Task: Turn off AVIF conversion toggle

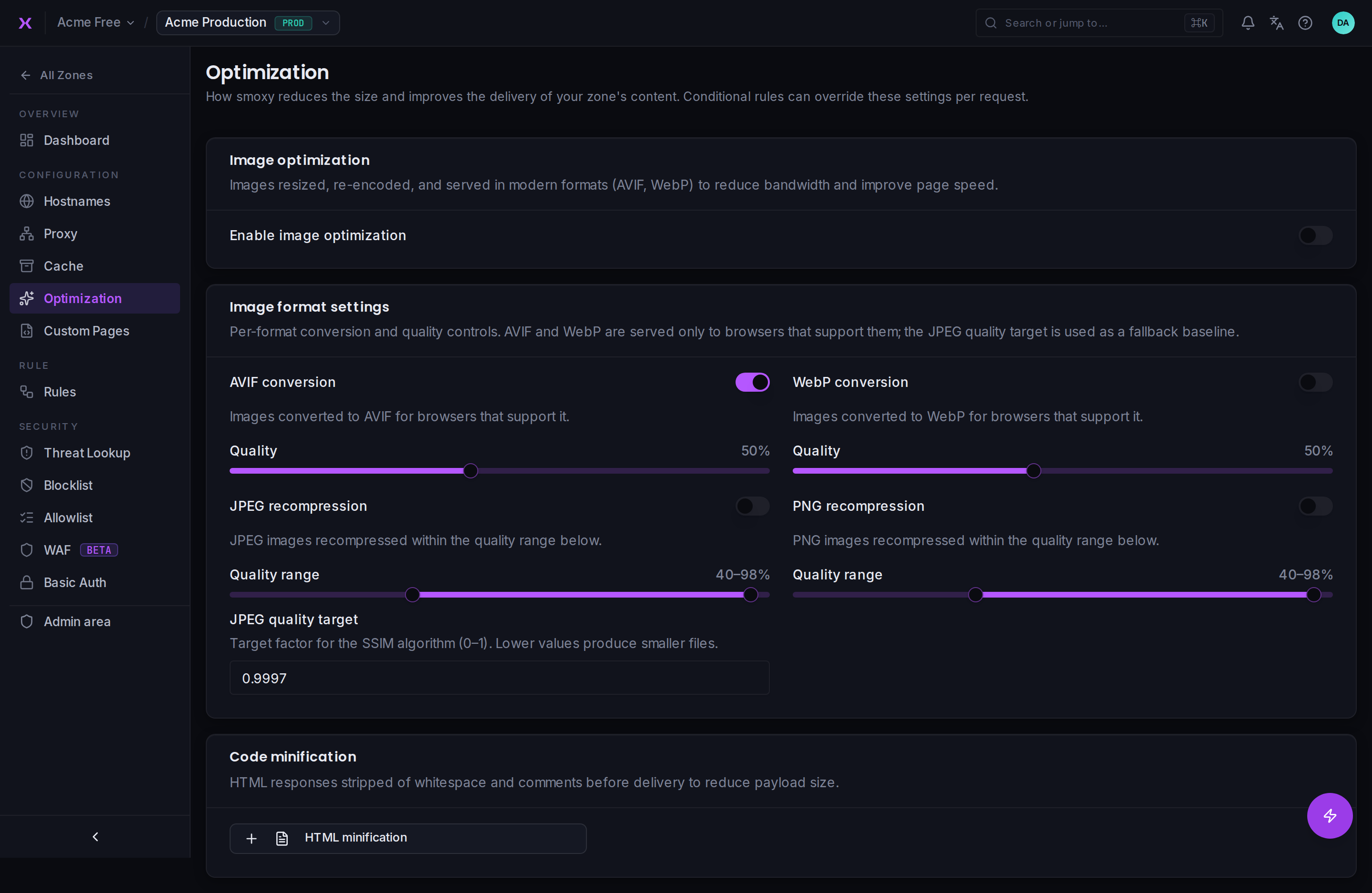Action: [752, 382]
